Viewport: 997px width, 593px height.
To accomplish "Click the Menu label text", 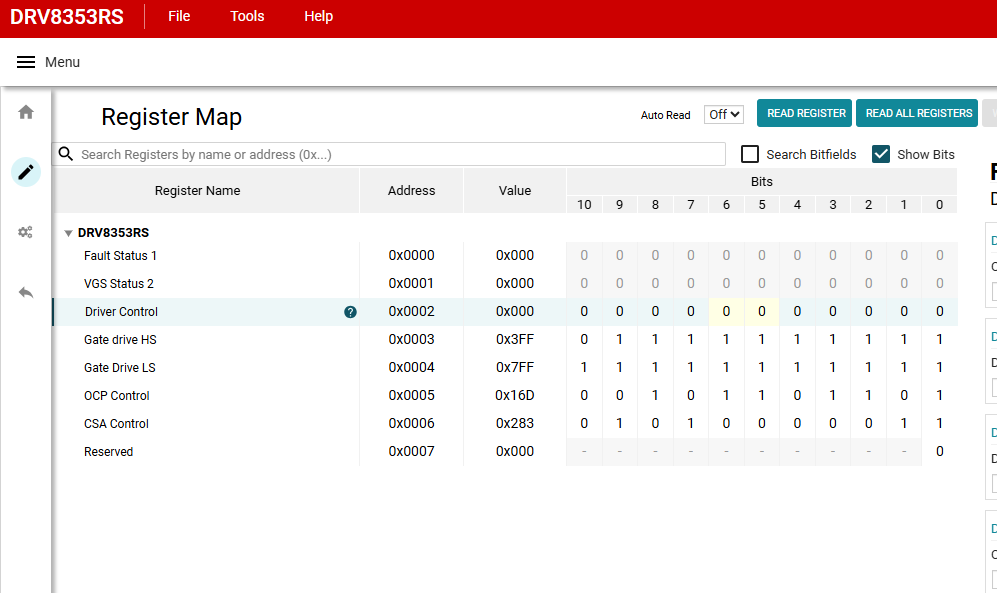I will (62, 62).
